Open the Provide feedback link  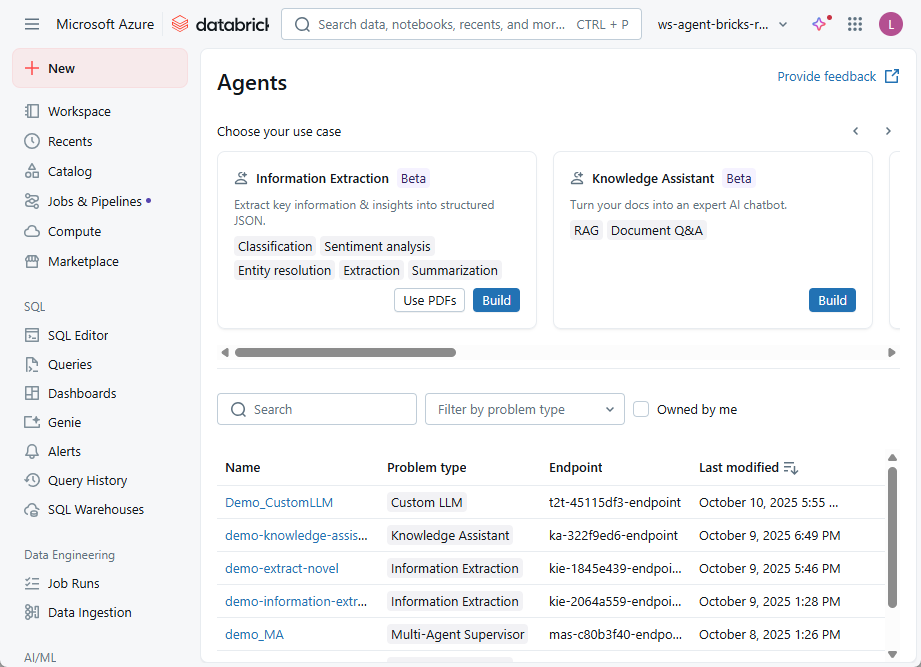[x=837, y=76]
